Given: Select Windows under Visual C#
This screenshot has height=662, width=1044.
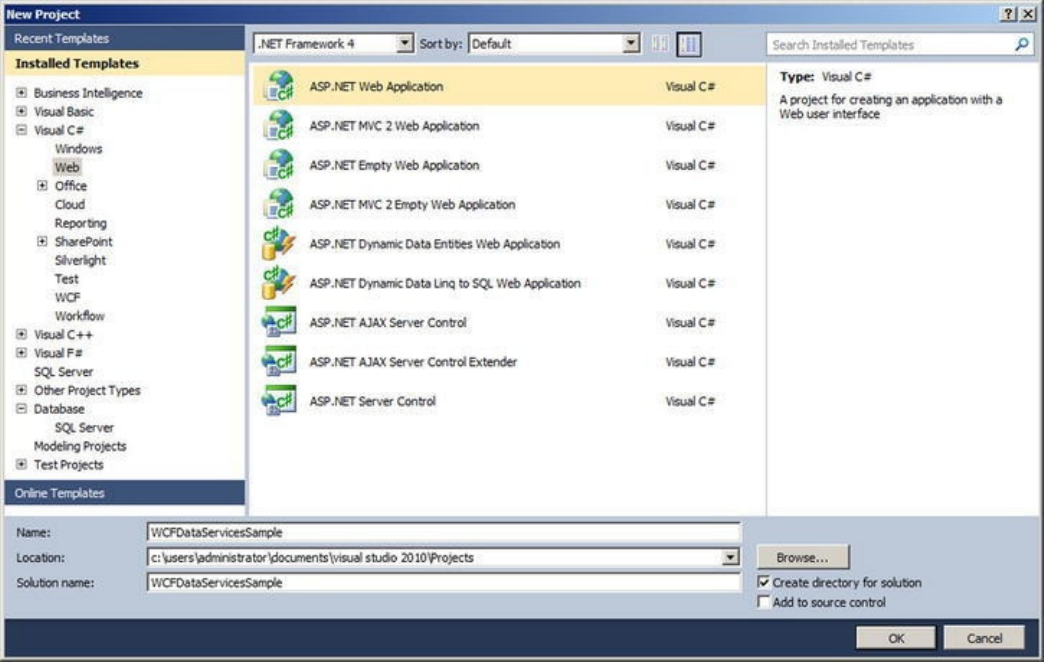Looking at the screenshot, I should [79, 149].
